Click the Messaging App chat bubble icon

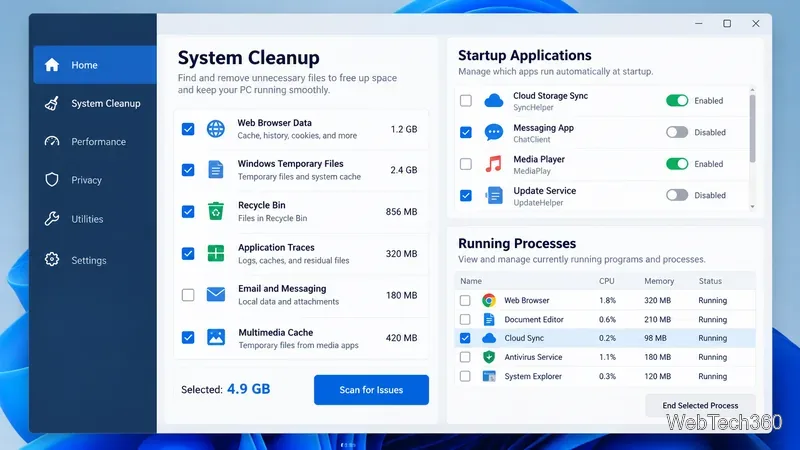point(493,132)
